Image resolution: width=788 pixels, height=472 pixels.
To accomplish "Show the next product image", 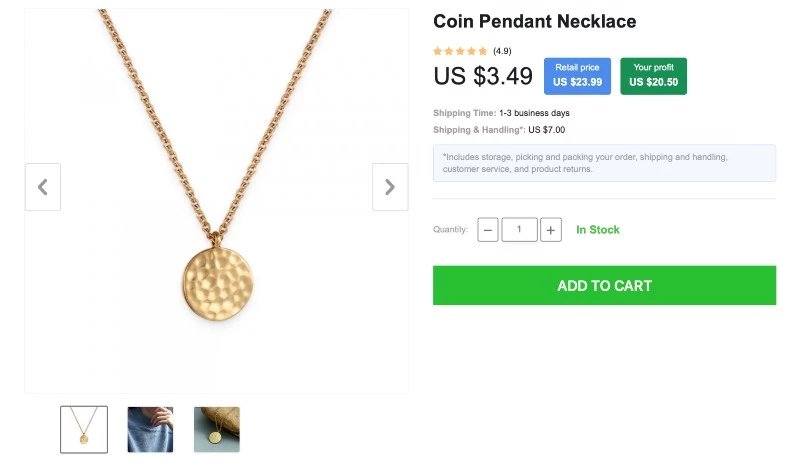I will (390, 187).
